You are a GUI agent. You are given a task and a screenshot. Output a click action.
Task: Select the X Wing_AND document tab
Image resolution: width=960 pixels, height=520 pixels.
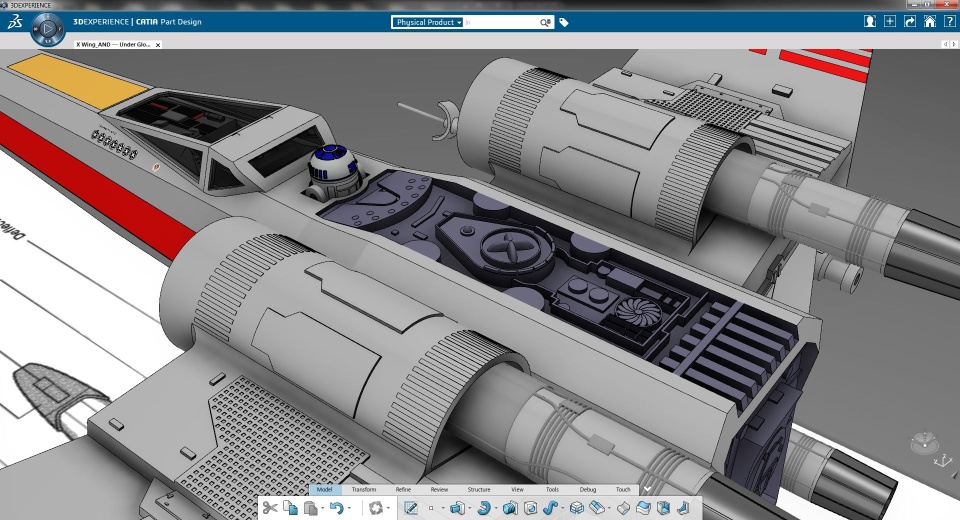point(113,45)
